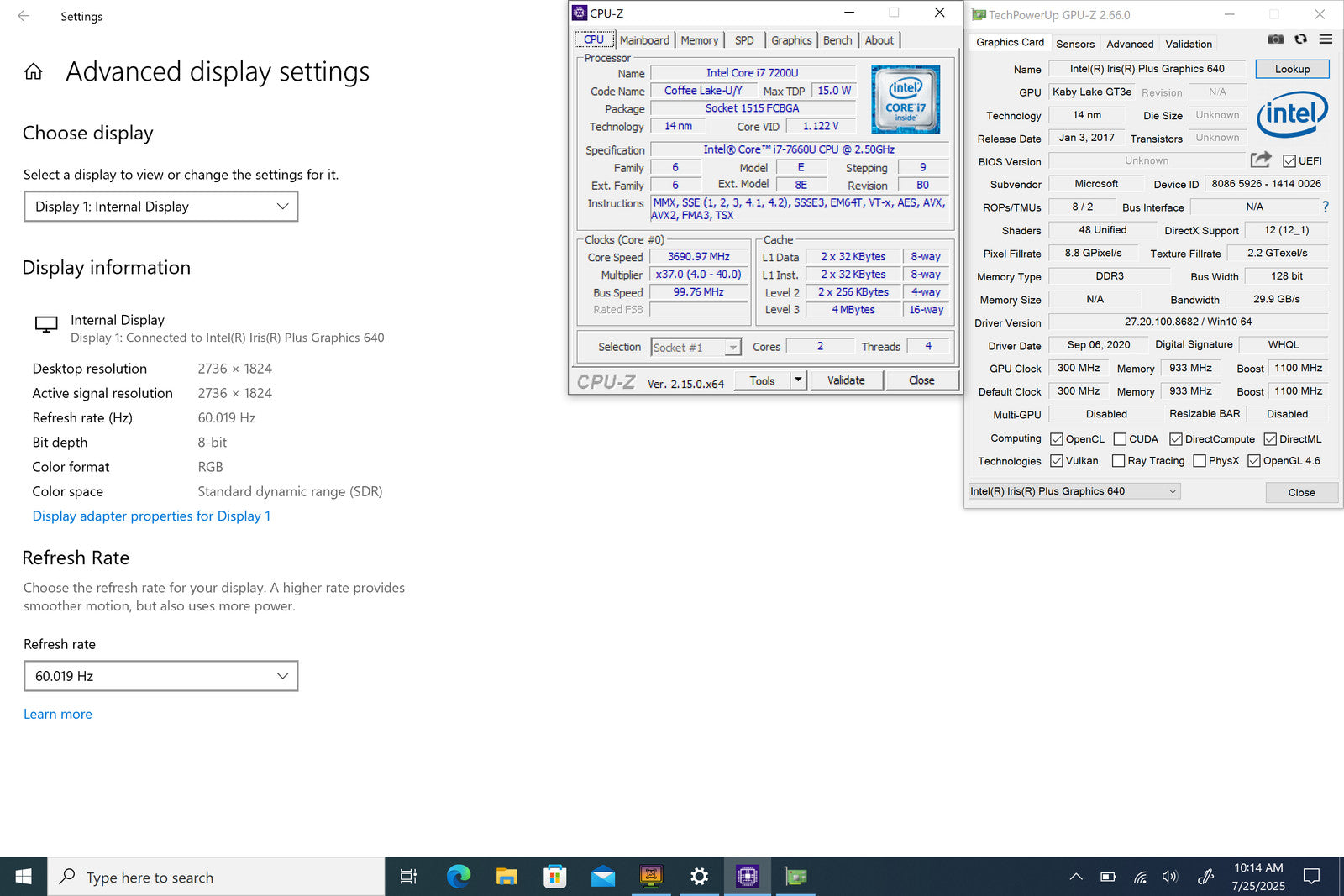Open CPU-Z Tools dropdown arrow
Screen dimensions: 1344x896
tap(798, 380)
